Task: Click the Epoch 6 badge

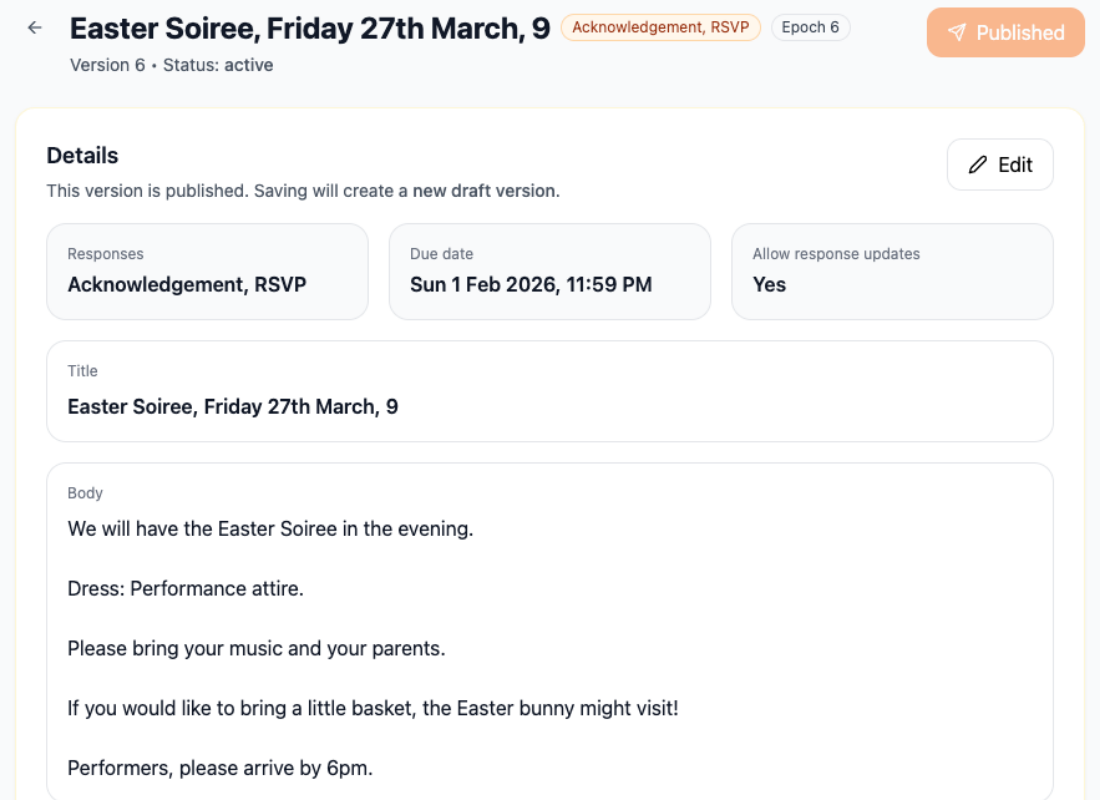Action: pos(810,27)
